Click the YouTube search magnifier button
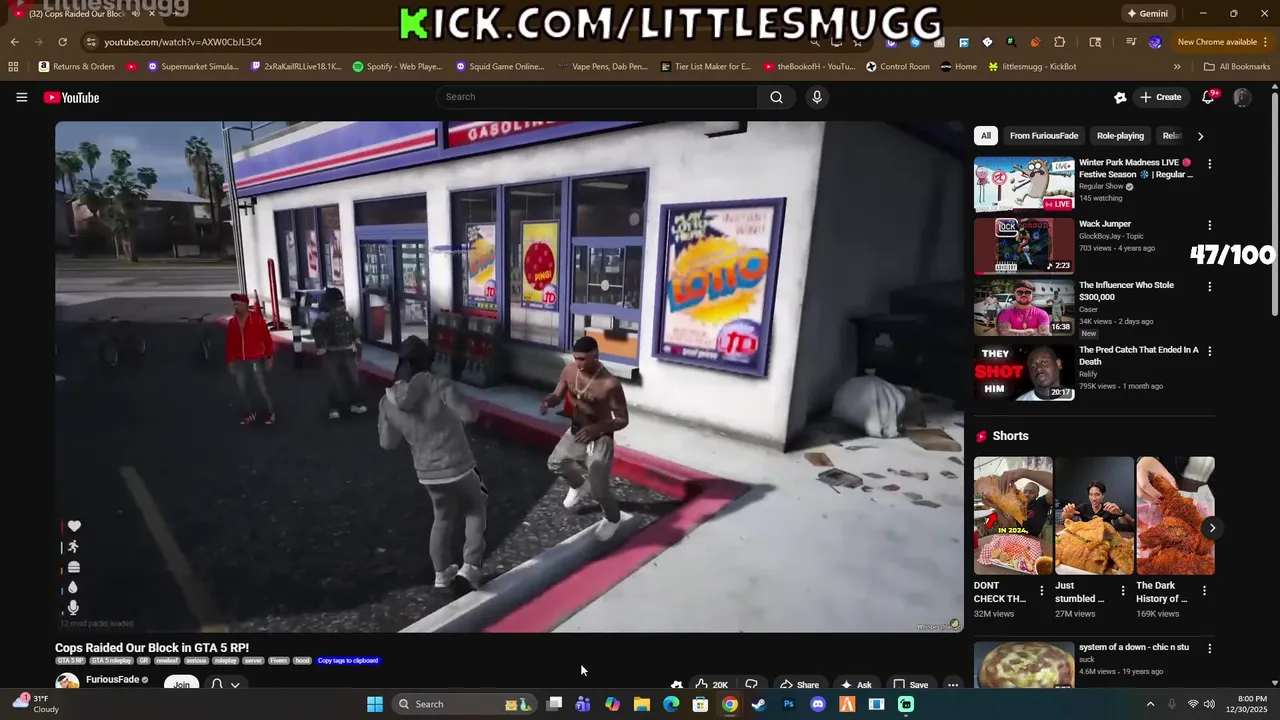 [776, 97]
